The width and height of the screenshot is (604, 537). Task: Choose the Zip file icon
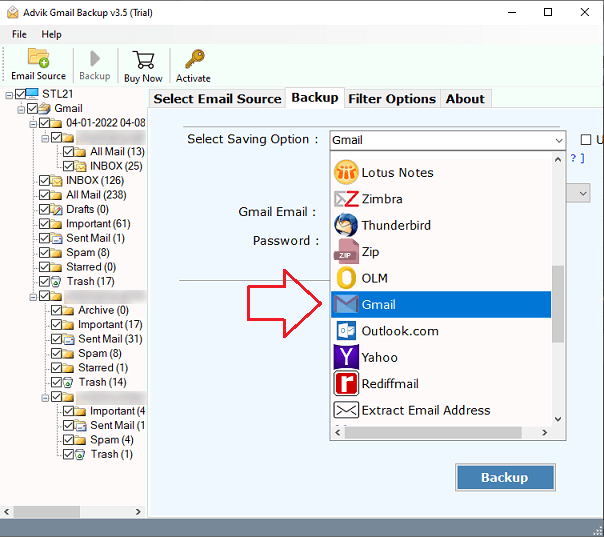[346, 252]
